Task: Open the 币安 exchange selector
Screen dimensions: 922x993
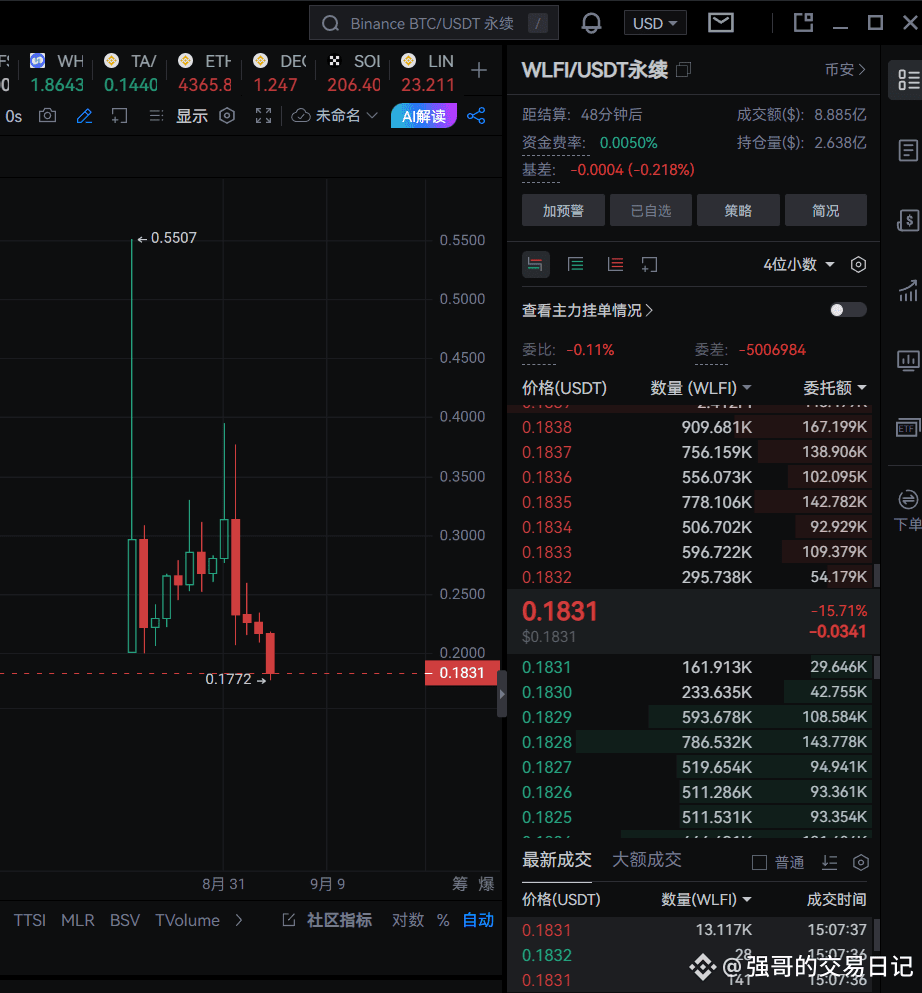Action: coord(845,70)
